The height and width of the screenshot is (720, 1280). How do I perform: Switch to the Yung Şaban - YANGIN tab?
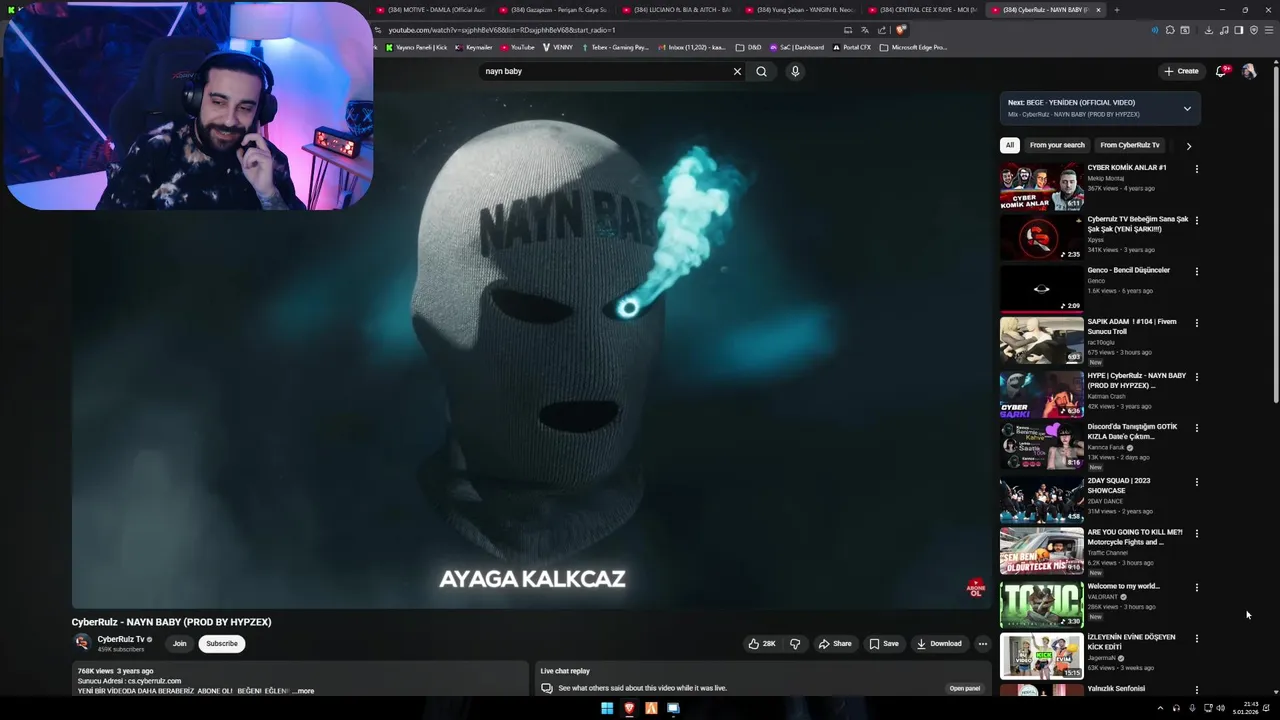click(x=801, y=10)
